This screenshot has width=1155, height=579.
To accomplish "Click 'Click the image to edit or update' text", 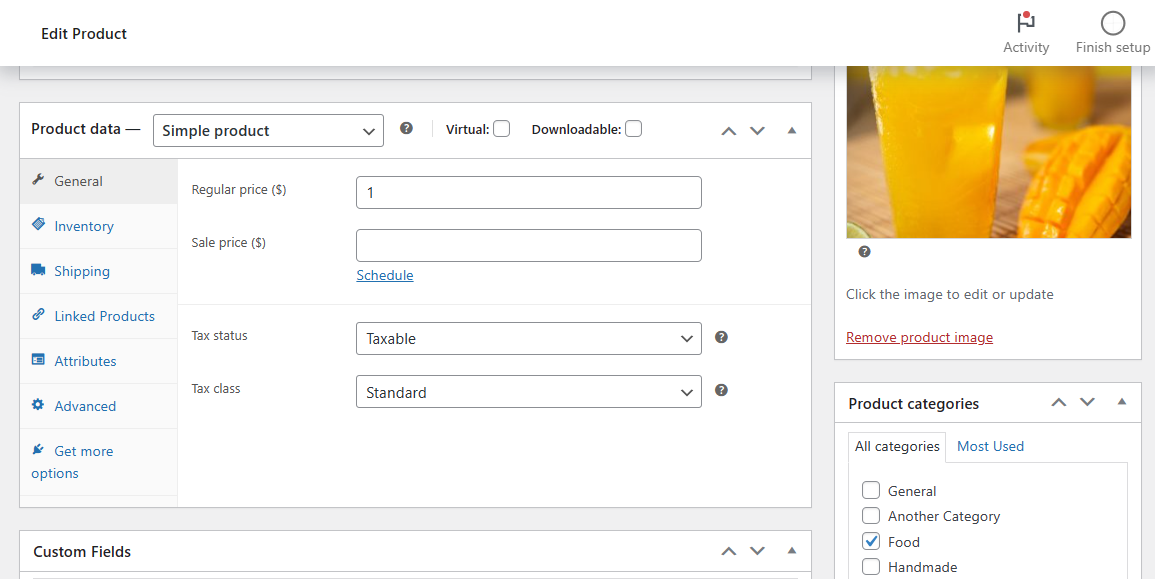I will [949, 294].
